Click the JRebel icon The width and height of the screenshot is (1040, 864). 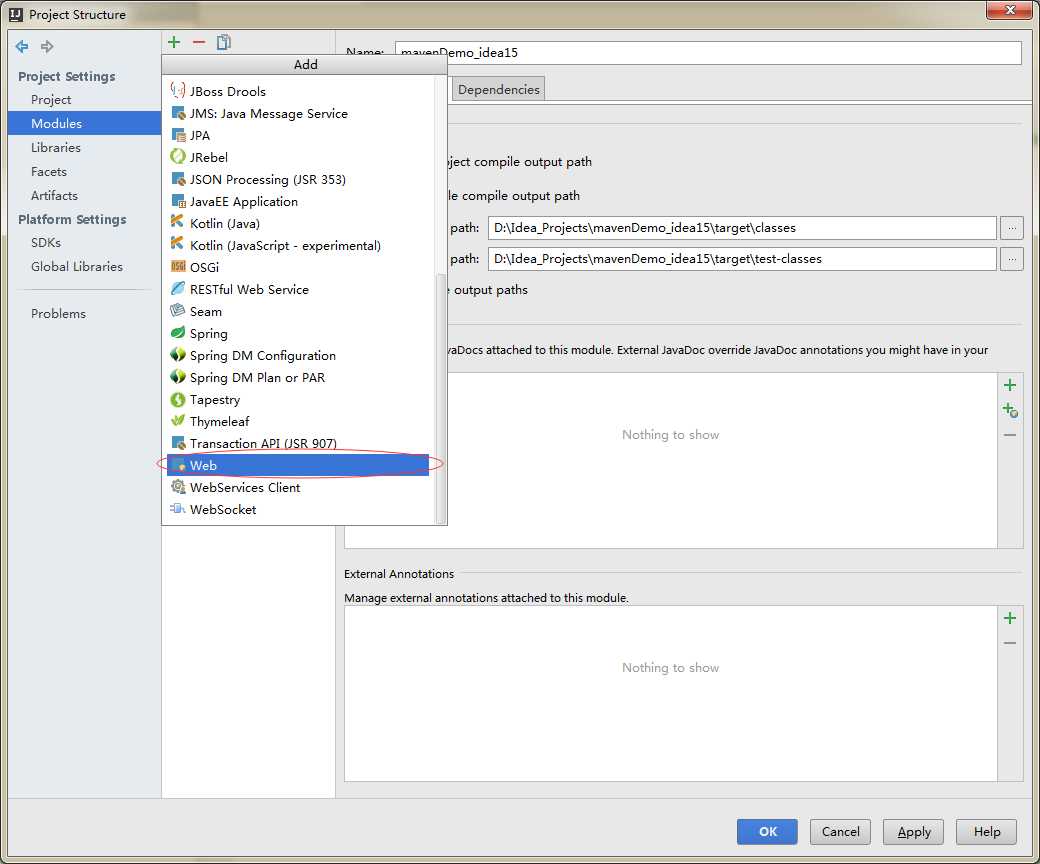coord(178,156)
